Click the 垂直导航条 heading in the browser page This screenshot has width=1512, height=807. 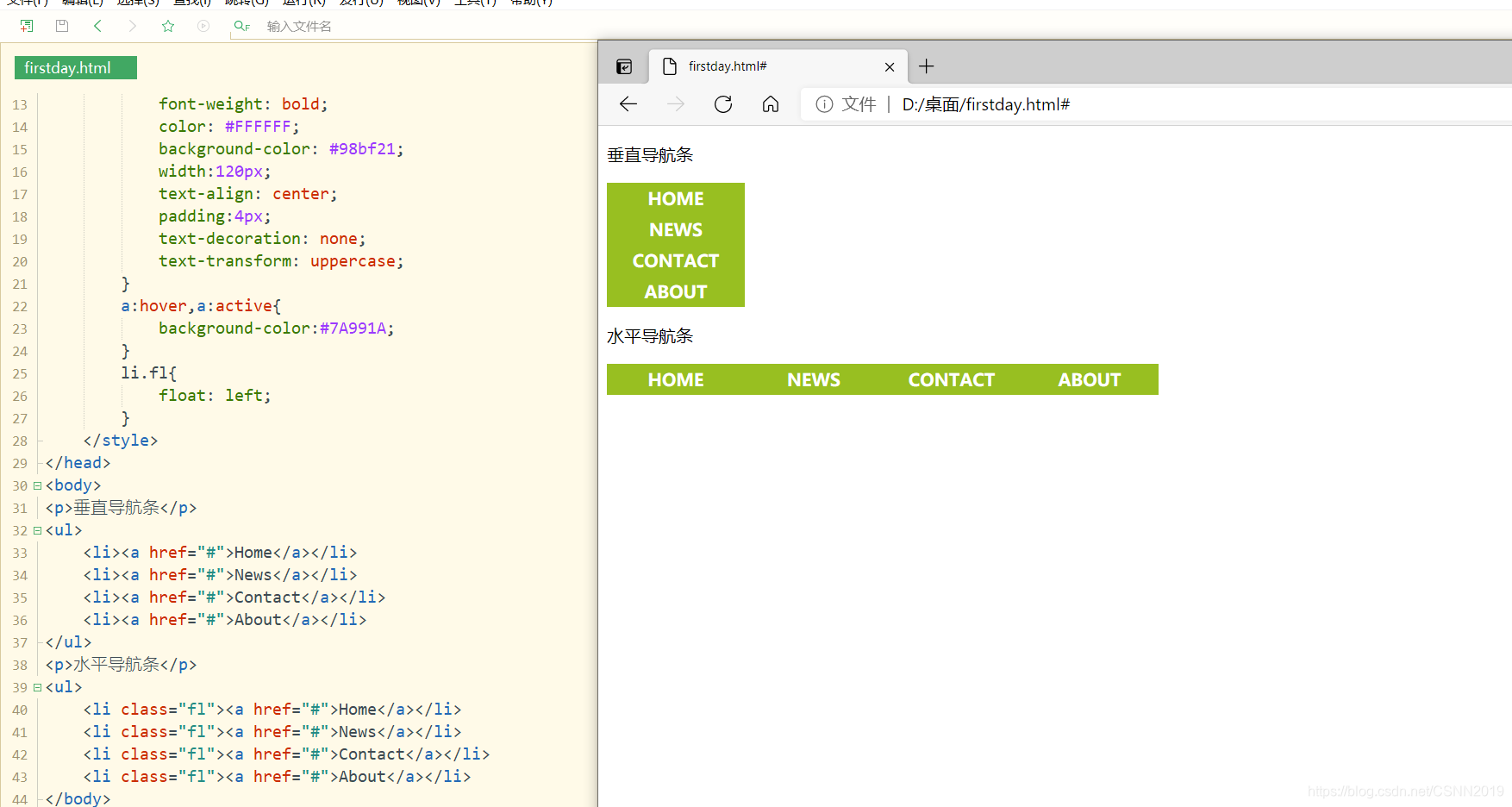650,155
